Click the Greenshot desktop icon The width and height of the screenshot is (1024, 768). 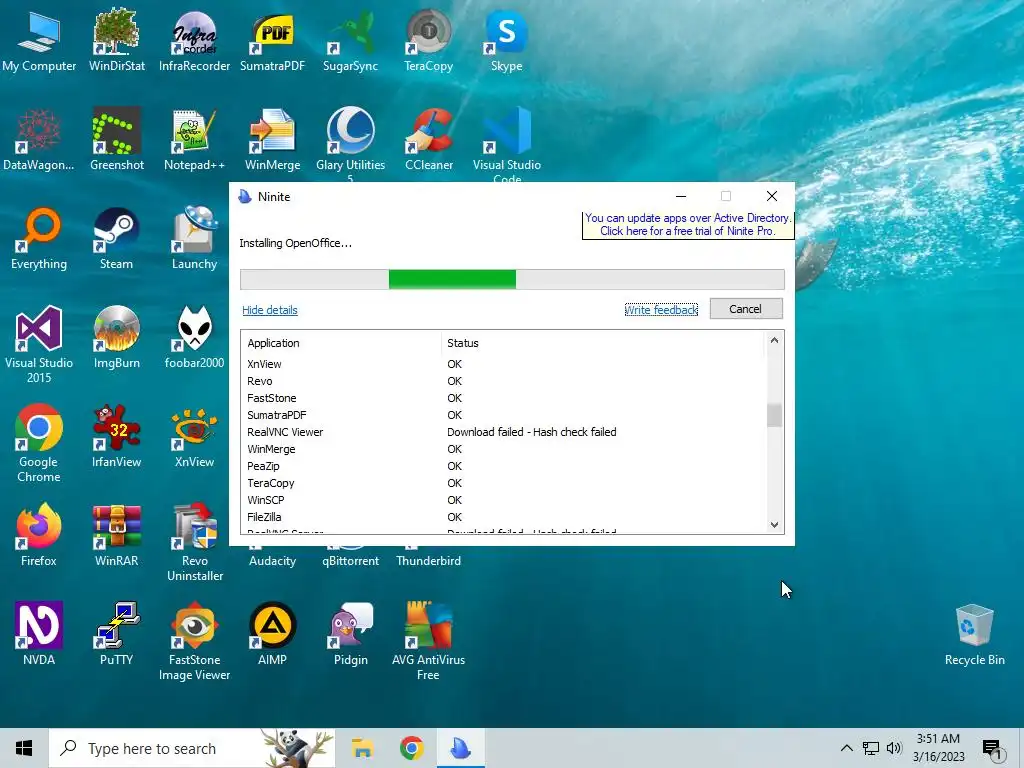tap(116, 140)
